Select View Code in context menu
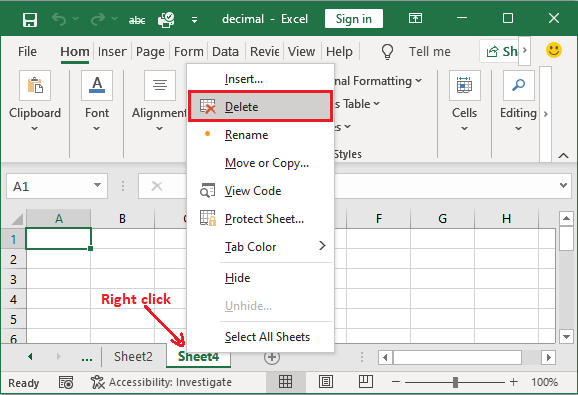This screenshot has width=578, height=395. click(260, 191)
